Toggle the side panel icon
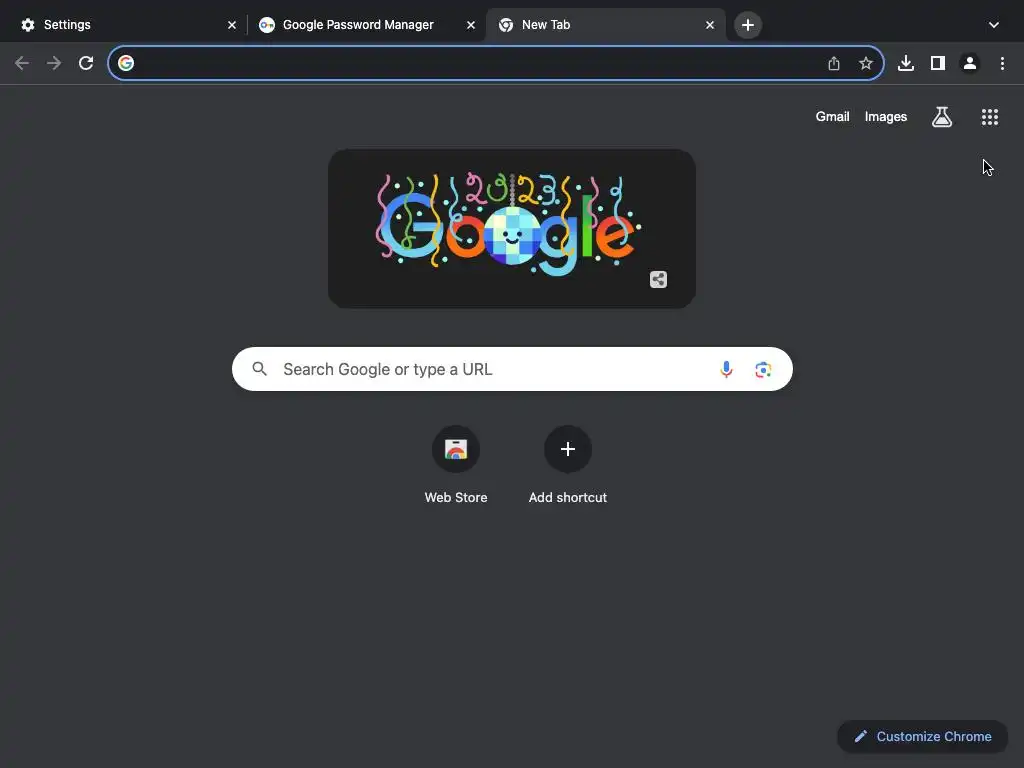 (938, 63)
